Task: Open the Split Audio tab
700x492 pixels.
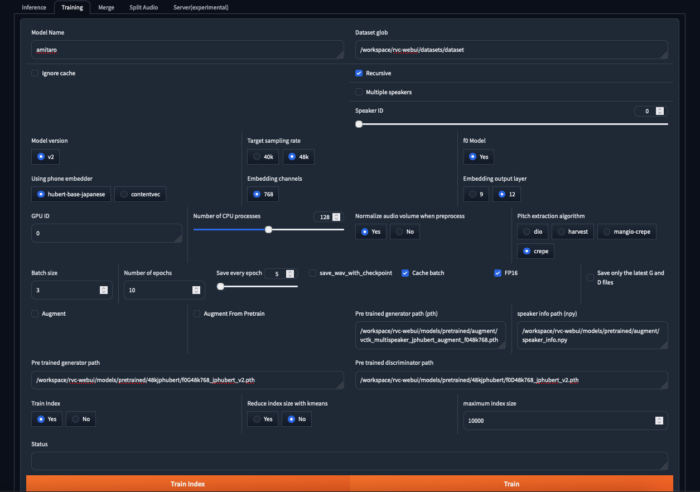Action: click(143, 7)
